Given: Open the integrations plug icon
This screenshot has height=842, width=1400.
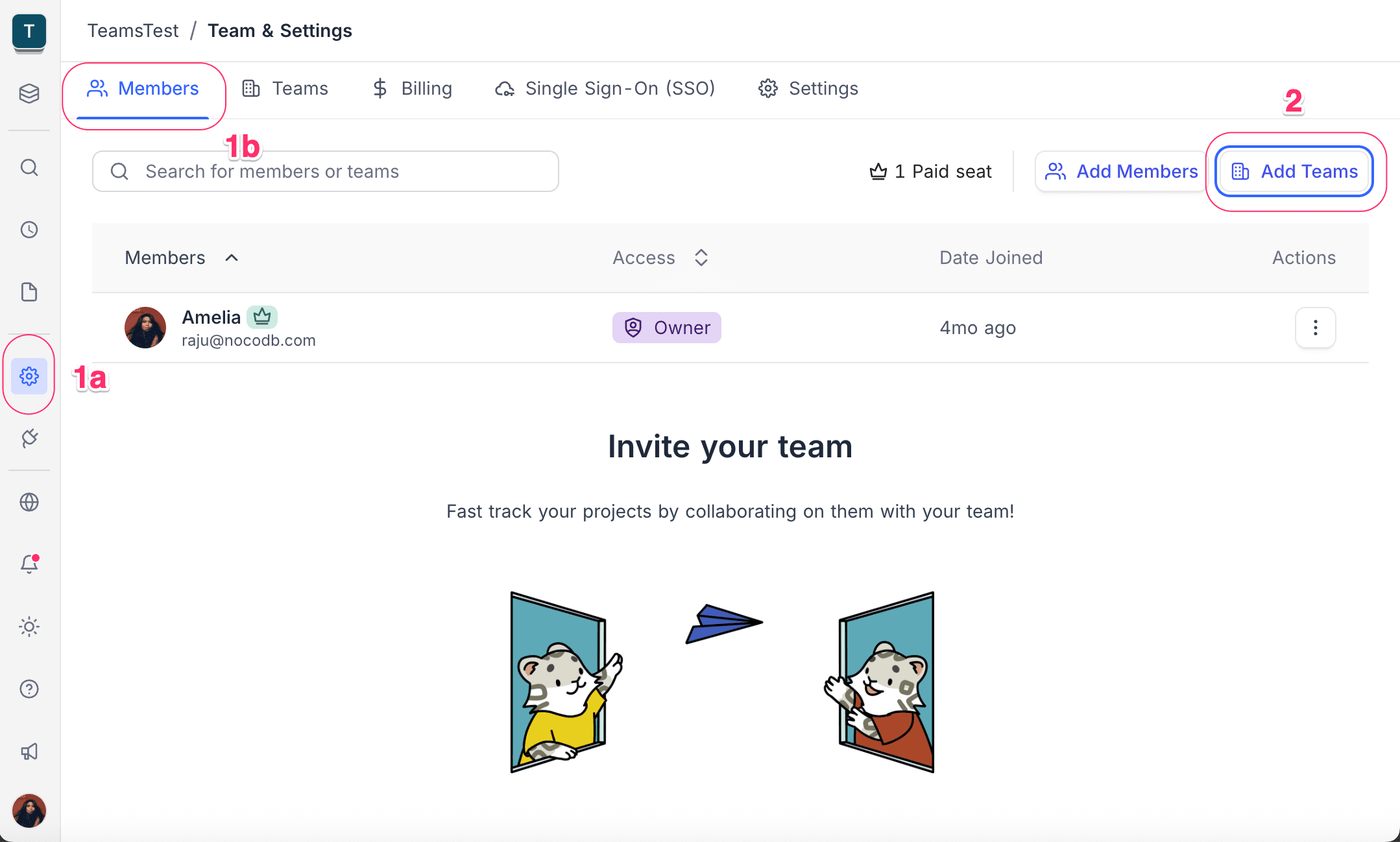Looking at the screenshot, I should click(x=29, y=439).
